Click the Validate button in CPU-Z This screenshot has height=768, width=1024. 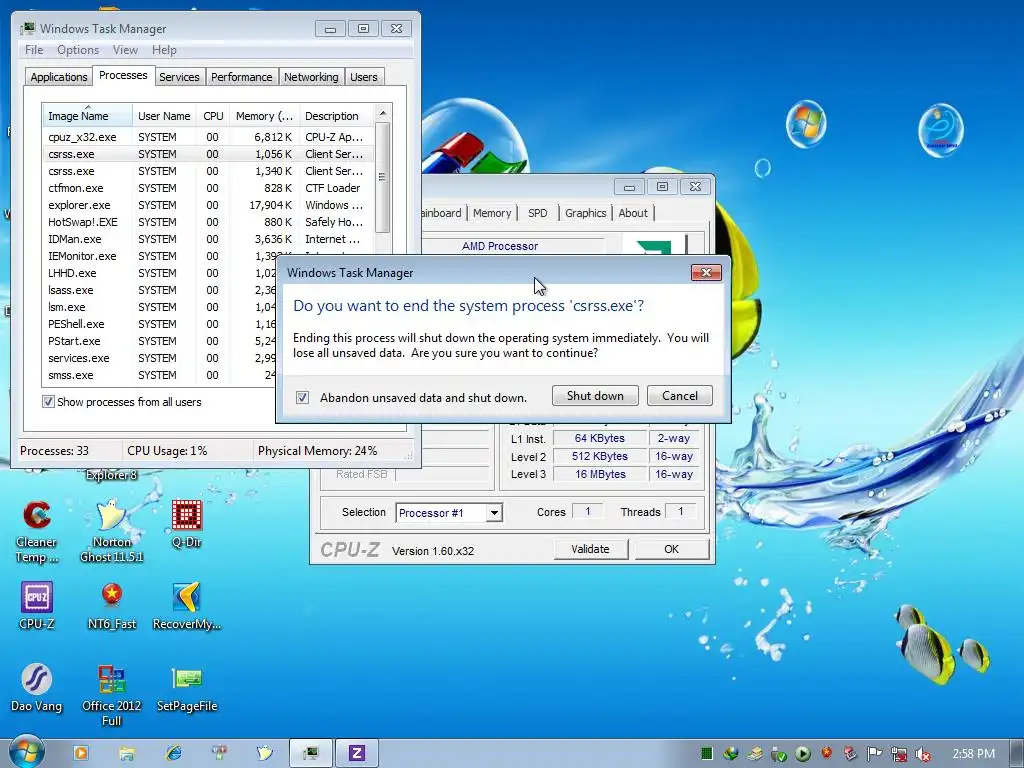[590, 549]
